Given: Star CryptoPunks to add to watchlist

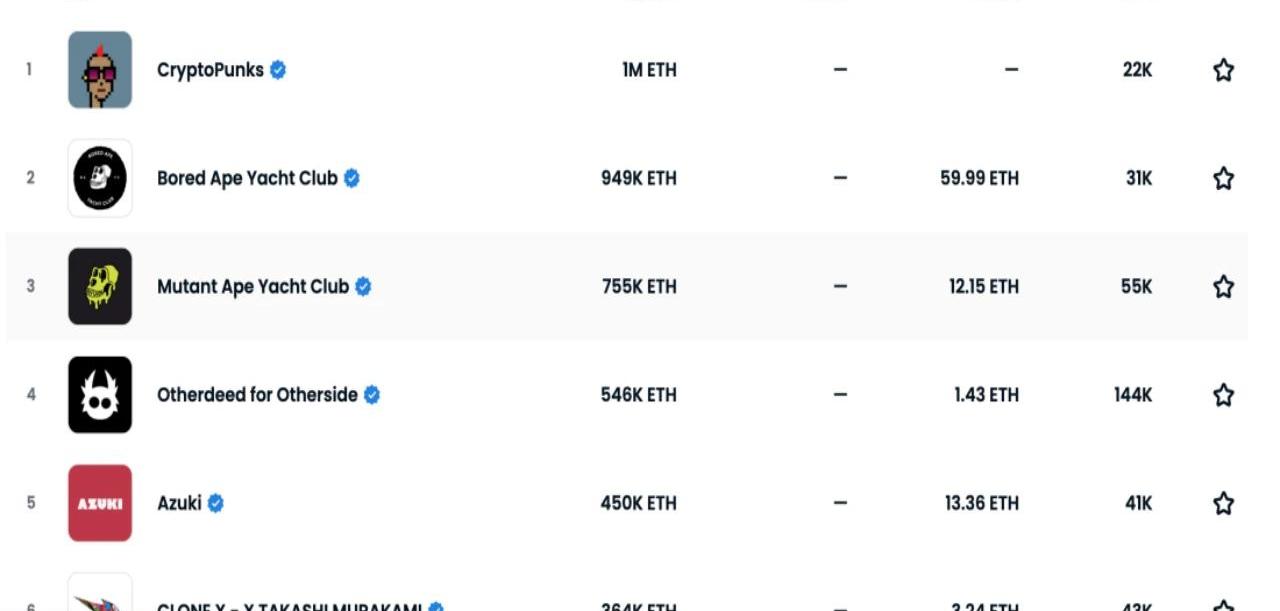Looking at the screenshot, I should (x=1223, y=70).
